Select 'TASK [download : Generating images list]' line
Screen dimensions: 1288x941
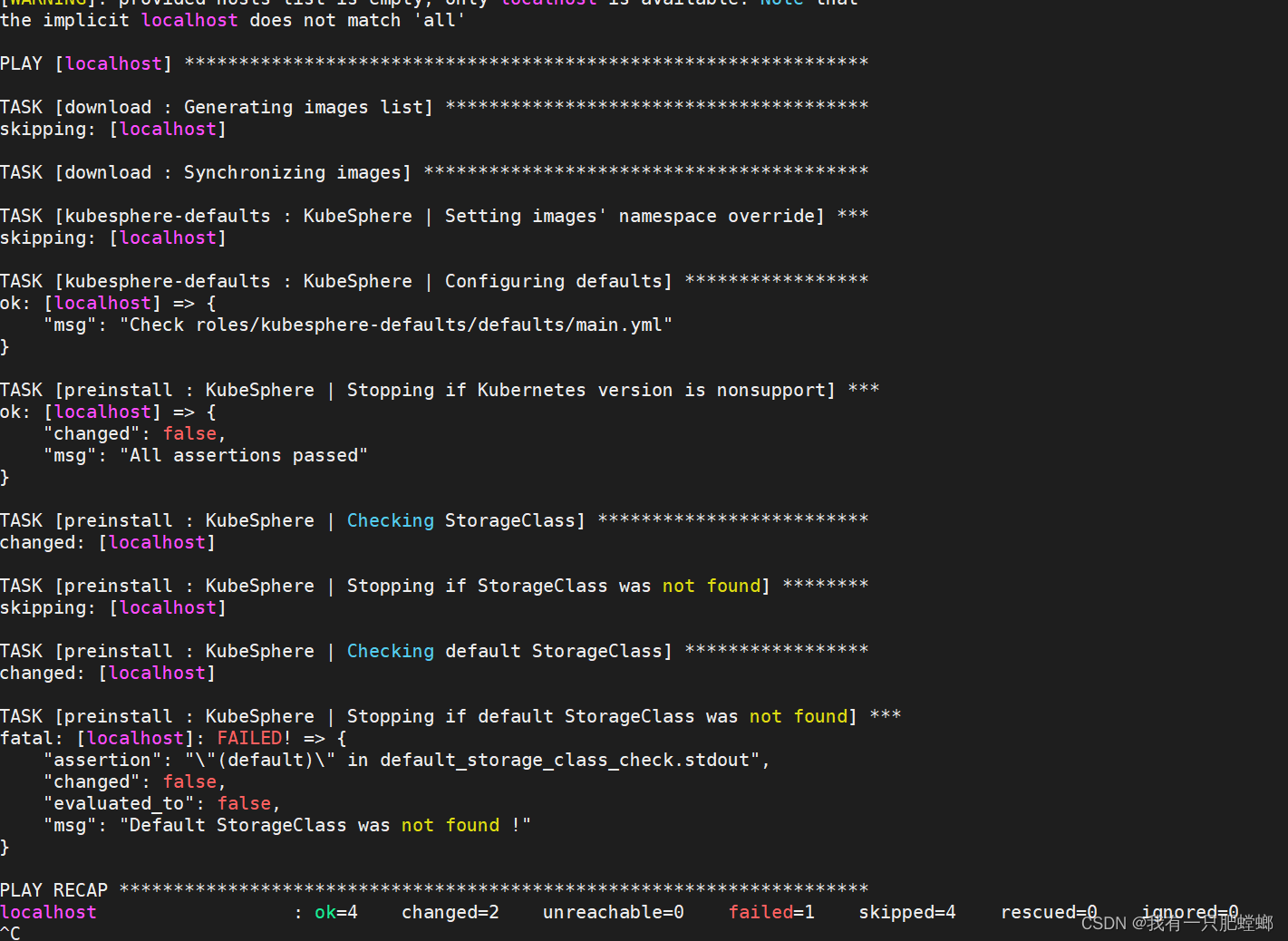(434, 107)
